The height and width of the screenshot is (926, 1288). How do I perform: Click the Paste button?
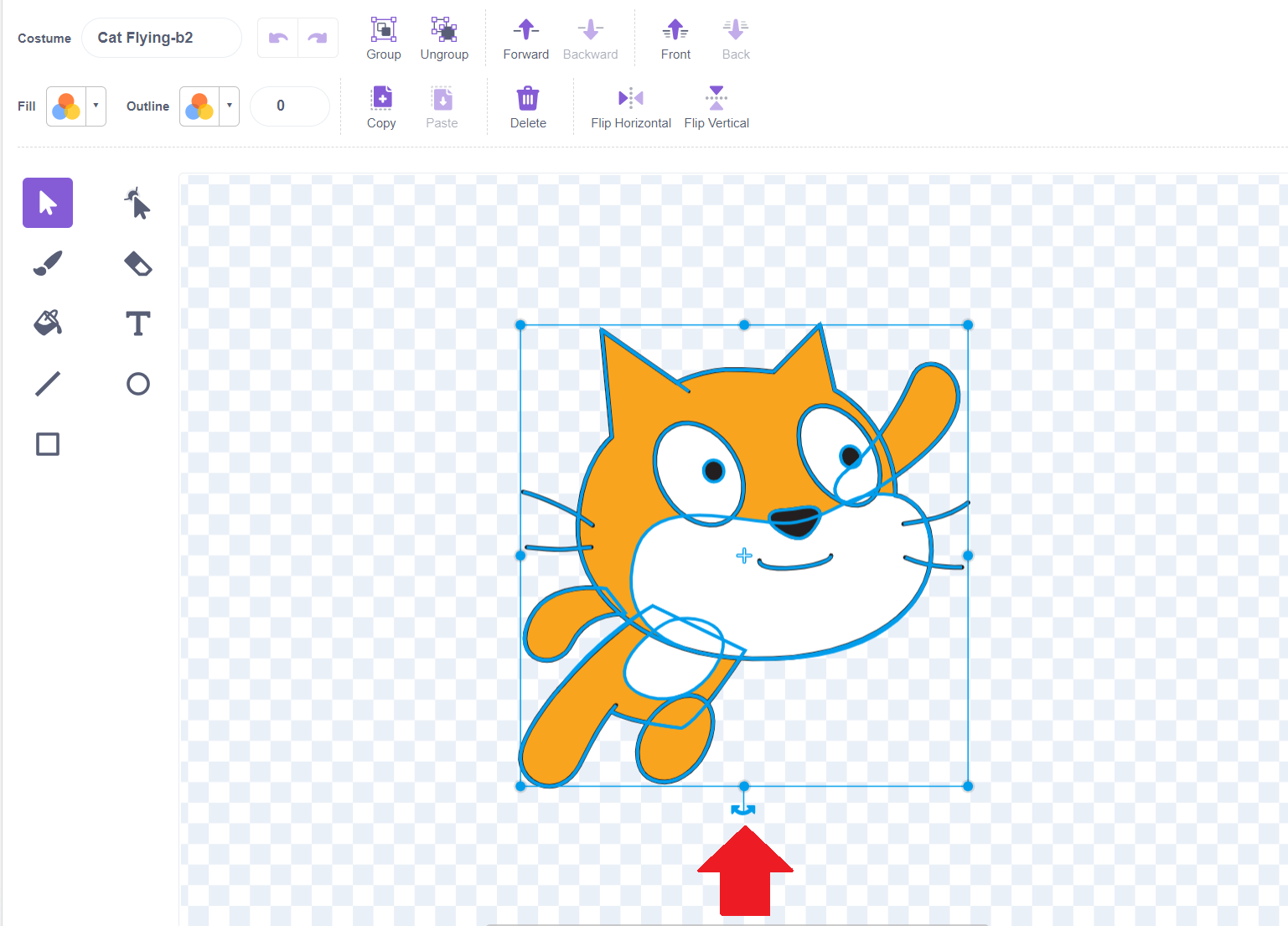(x=442, y=107)
